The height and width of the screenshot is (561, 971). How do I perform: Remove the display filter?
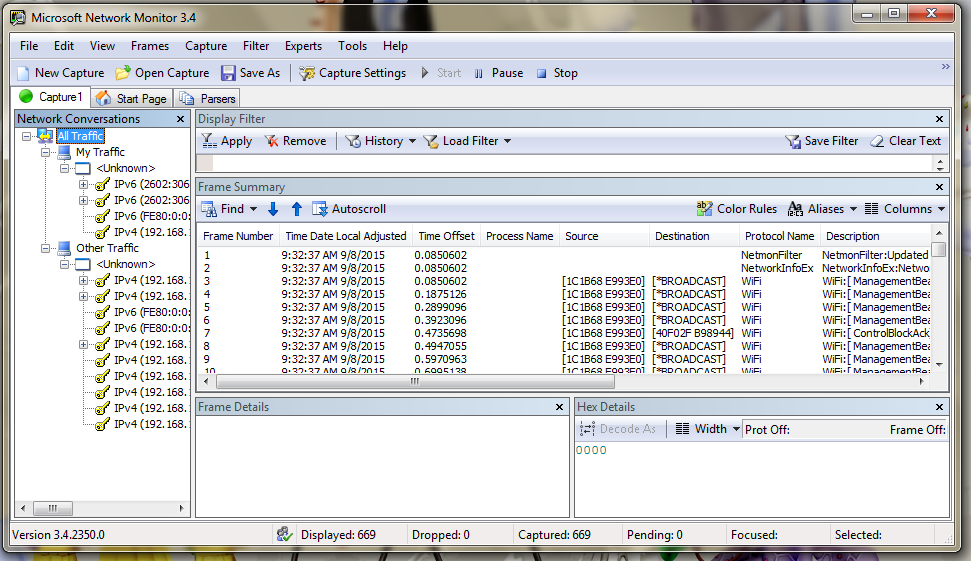[x=295, y=141]
